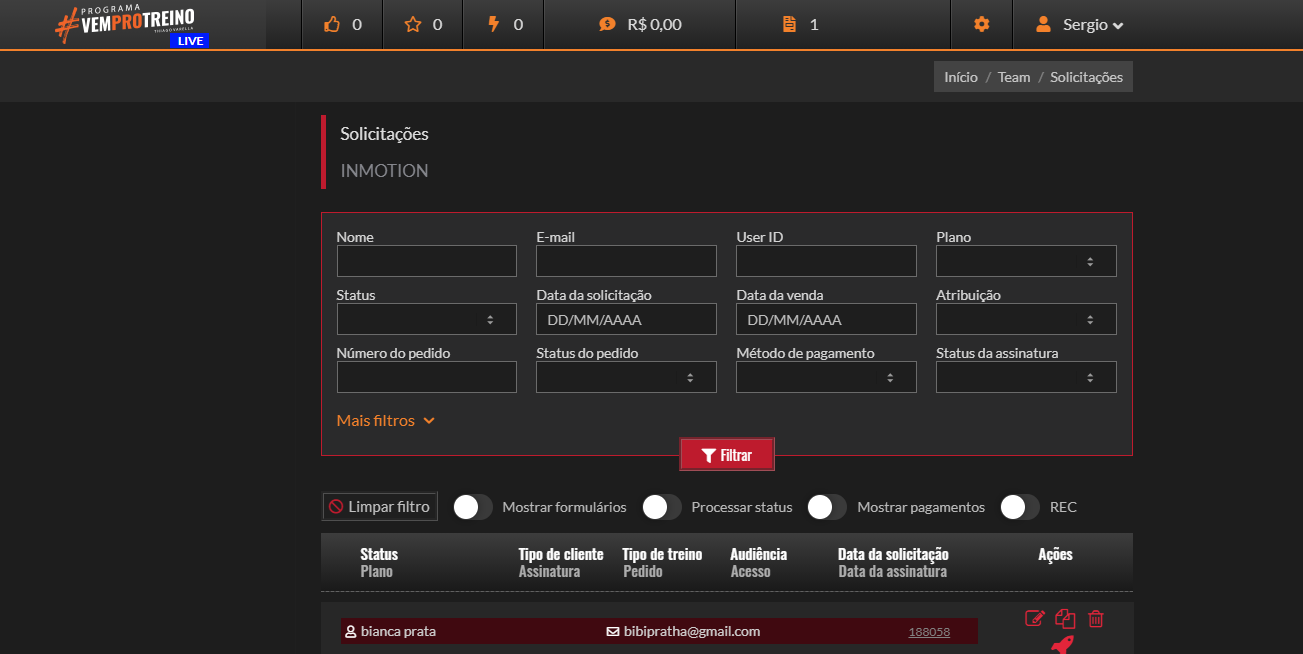Delete bianca prata request with trash icon
The height and width of the screenshot is (654, 1303).
[x=1096, y=619]
